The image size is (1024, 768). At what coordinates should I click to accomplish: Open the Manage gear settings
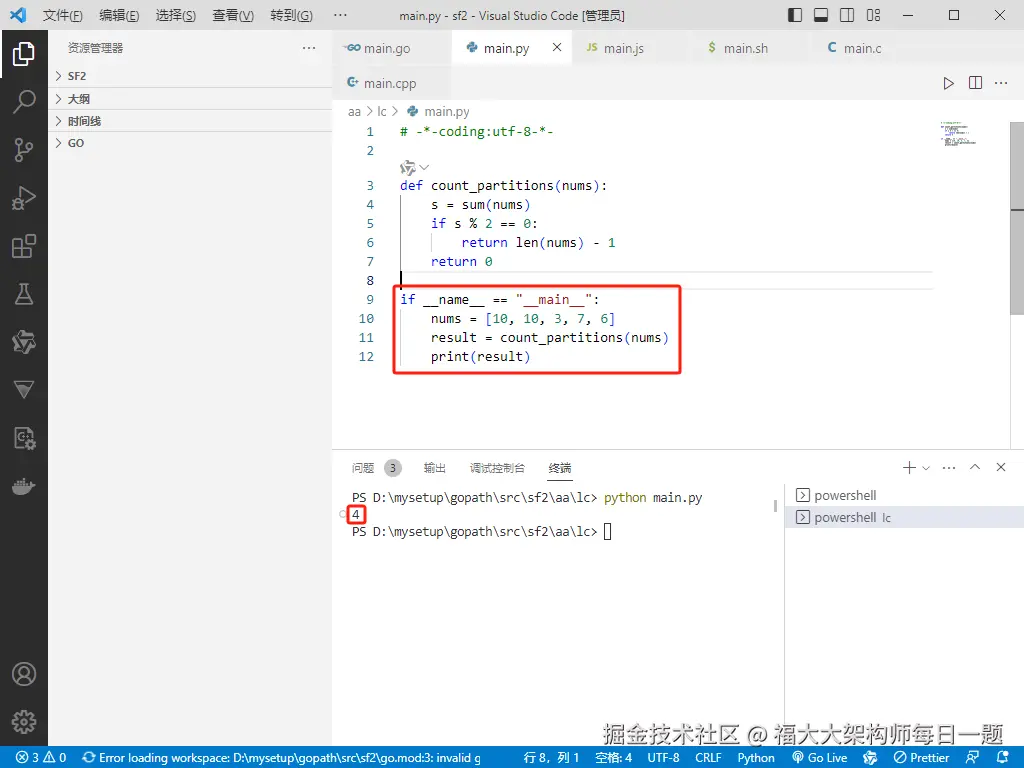coord(24,722)
